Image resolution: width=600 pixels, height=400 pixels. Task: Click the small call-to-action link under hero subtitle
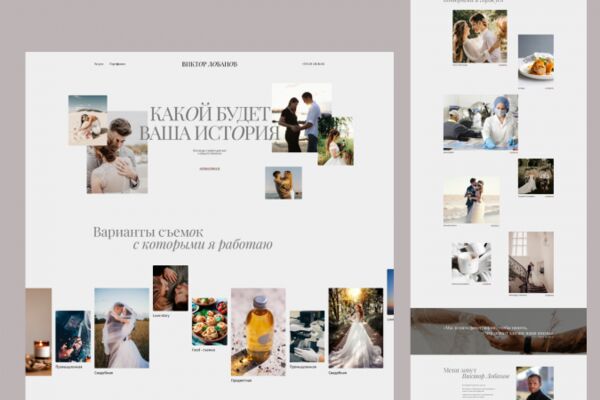(210, 168)
